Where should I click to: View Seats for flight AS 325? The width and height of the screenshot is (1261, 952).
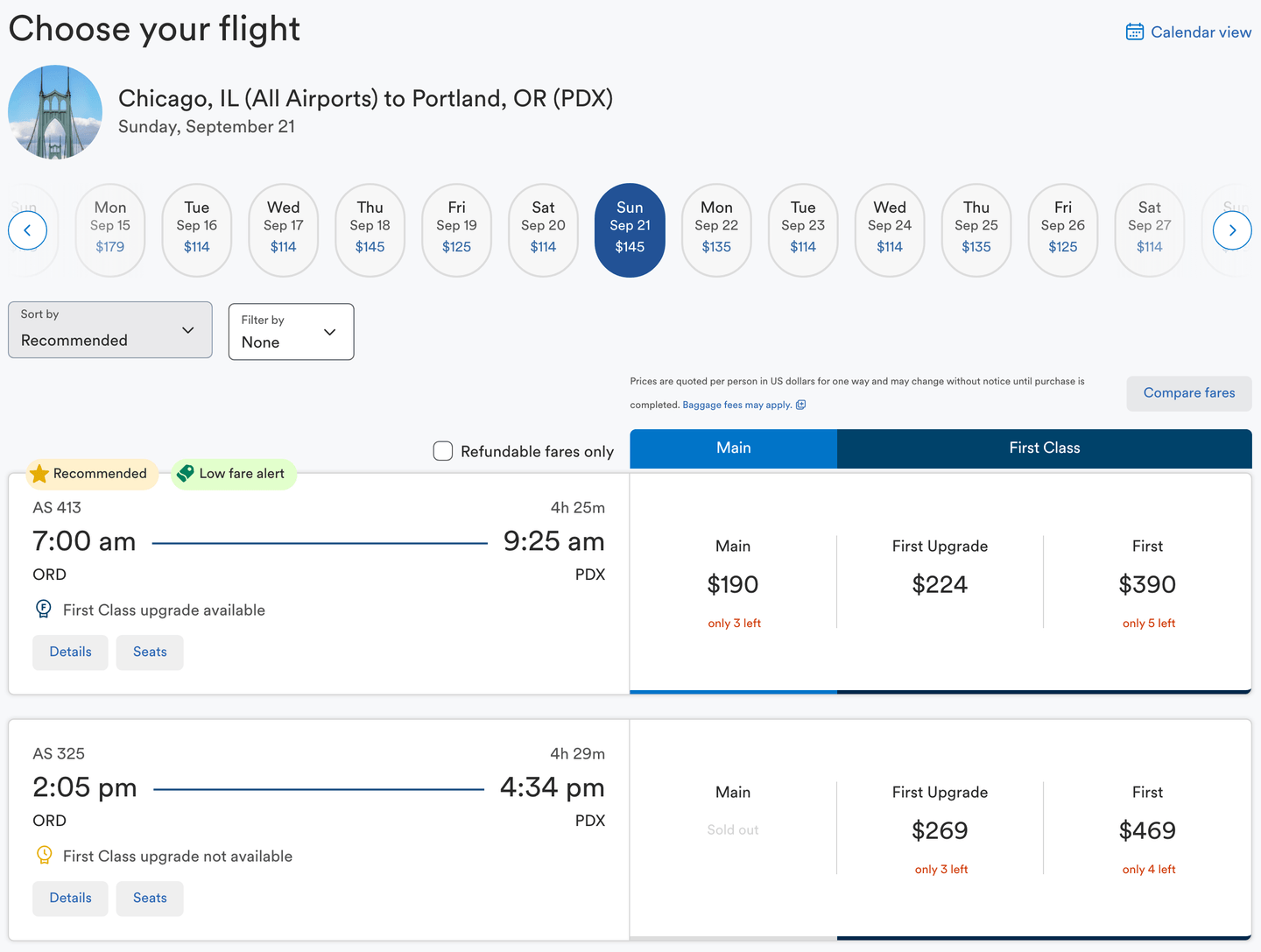coord(150,899)
